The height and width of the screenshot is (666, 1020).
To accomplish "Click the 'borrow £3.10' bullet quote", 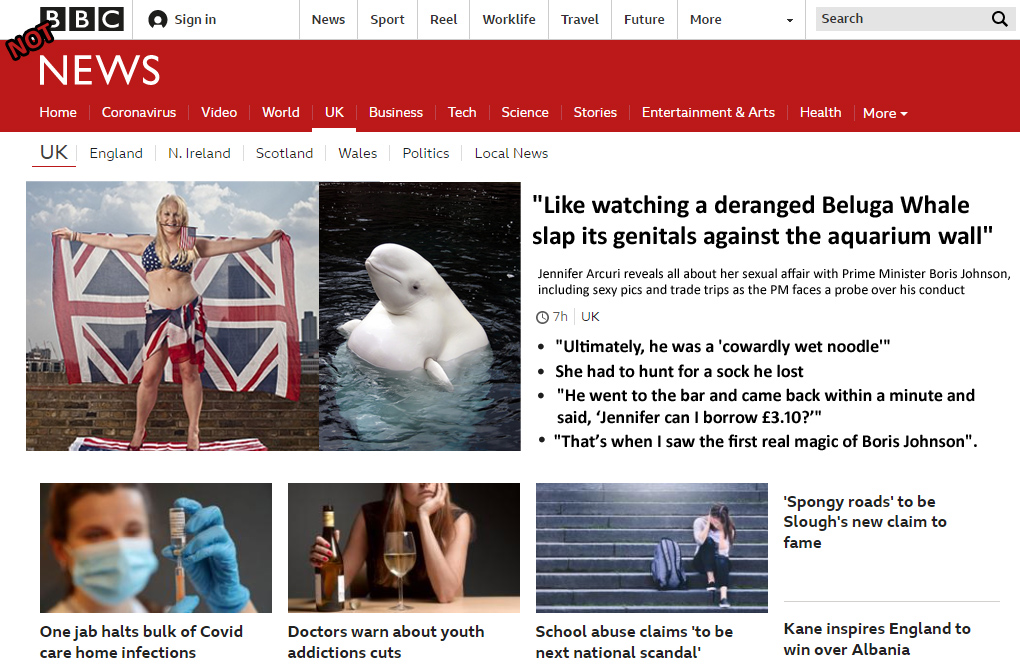I will [x=766, y=406].
